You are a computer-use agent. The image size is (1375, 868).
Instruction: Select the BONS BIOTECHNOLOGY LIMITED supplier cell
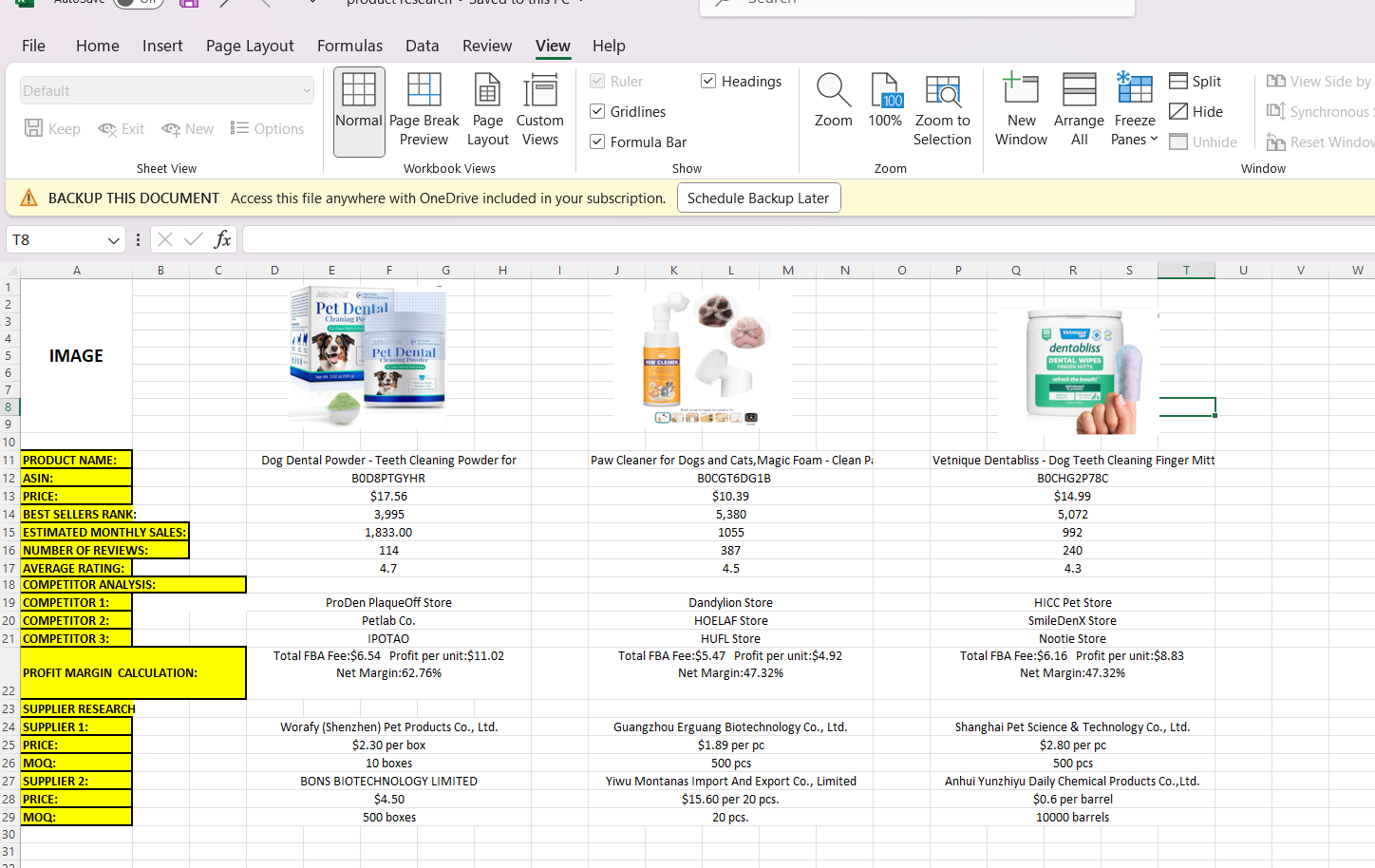[x=388, y=782]
